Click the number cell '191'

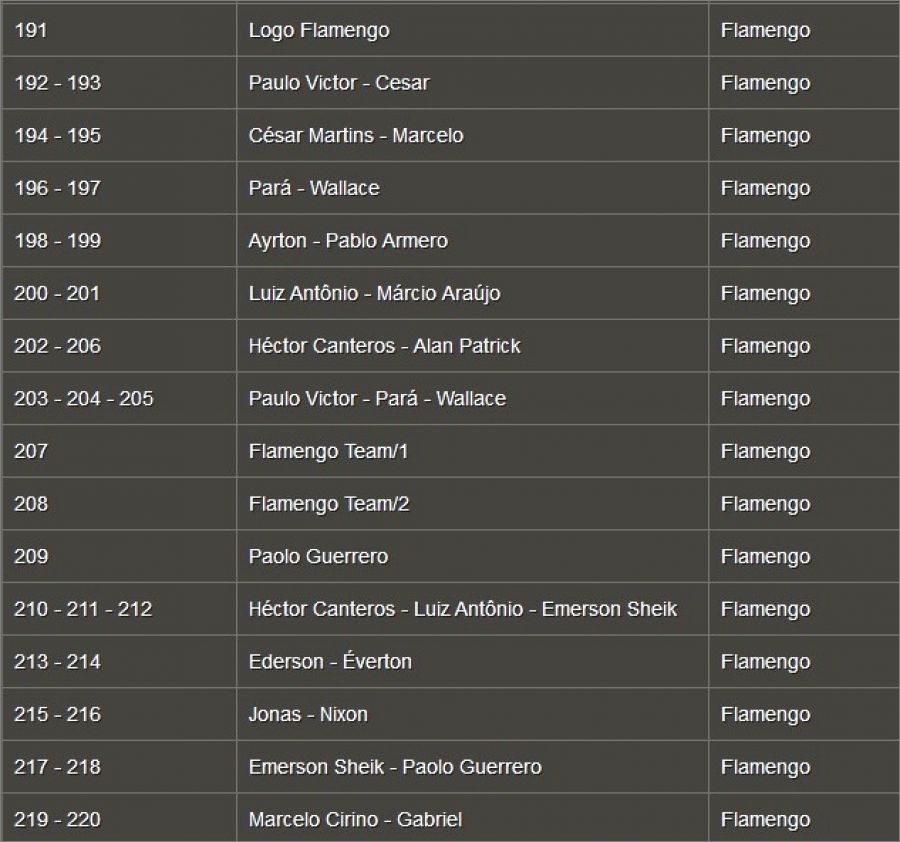click(31, 31)
